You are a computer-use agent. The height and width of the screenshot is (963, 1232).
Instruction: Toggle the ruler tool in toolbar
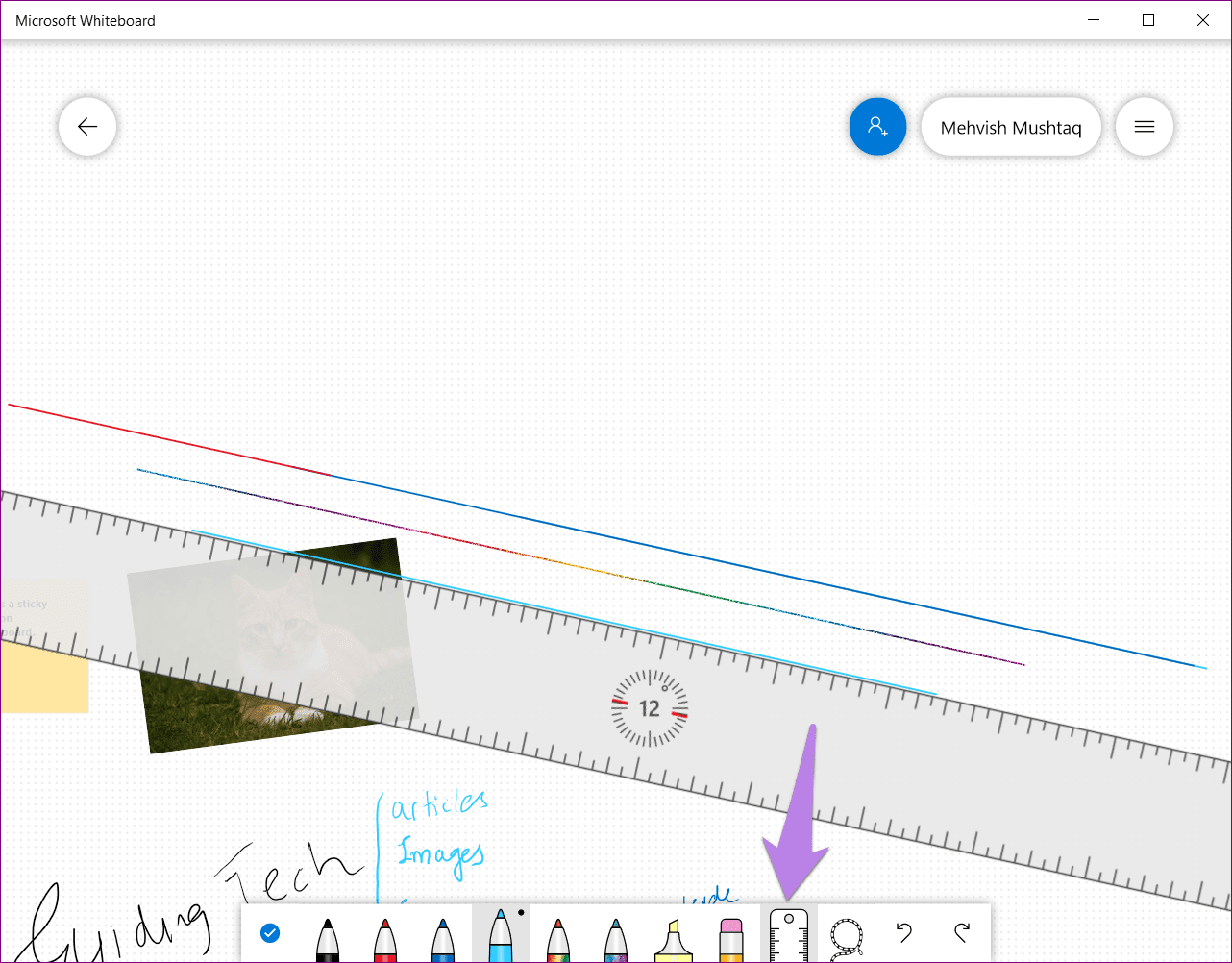[x=789, y=934]
